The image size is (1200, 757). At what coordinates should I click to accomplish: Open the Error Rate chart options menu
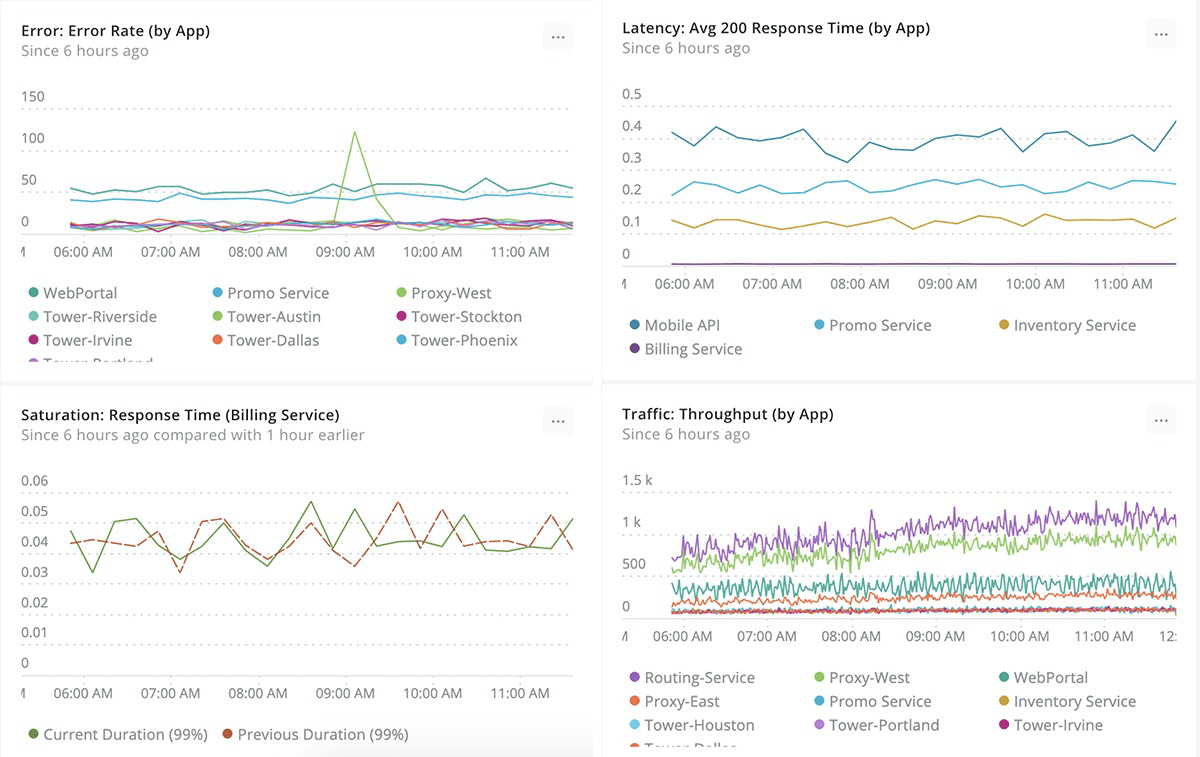(x=558, y=37)
